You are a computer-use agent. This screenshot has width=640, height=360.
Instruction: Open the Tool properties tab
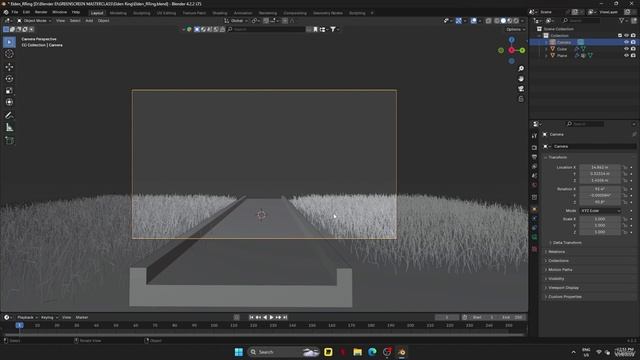coord(534,136)
